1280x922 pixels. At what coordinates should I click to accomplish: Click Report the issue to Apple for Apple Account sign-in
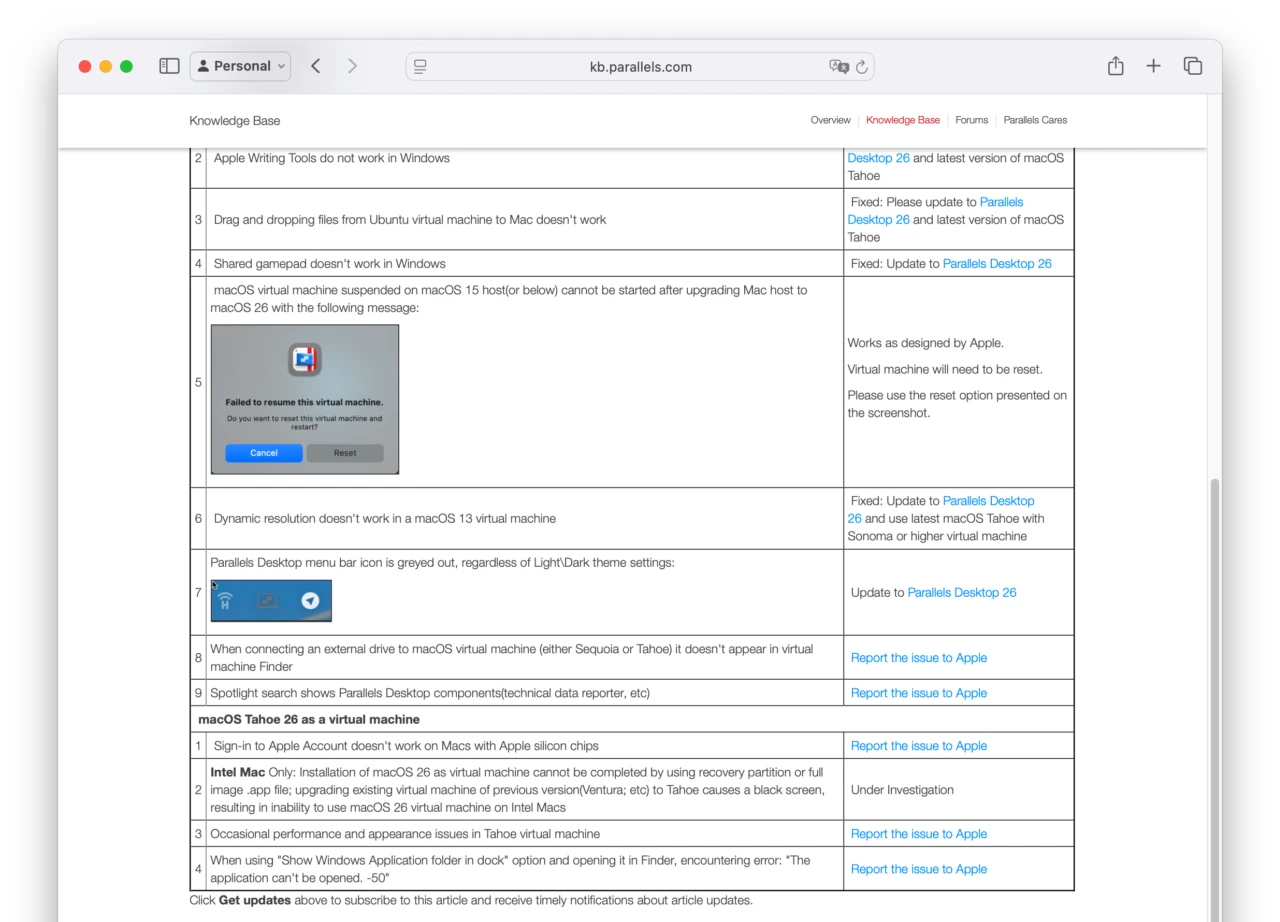click(x=919, y=745)
